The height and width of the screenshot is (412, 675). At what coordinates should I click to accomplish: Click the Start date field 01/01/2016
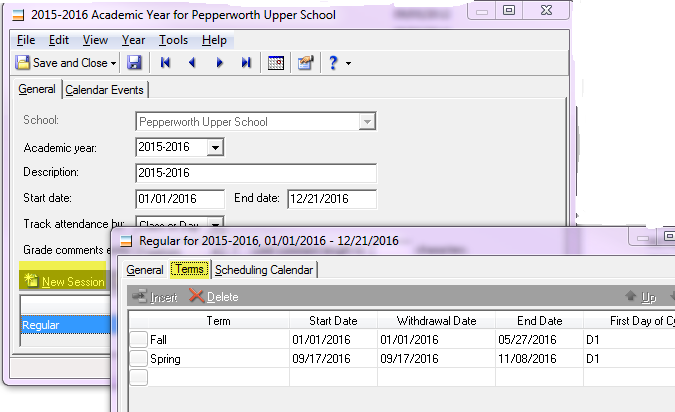[x=180, y=199]
